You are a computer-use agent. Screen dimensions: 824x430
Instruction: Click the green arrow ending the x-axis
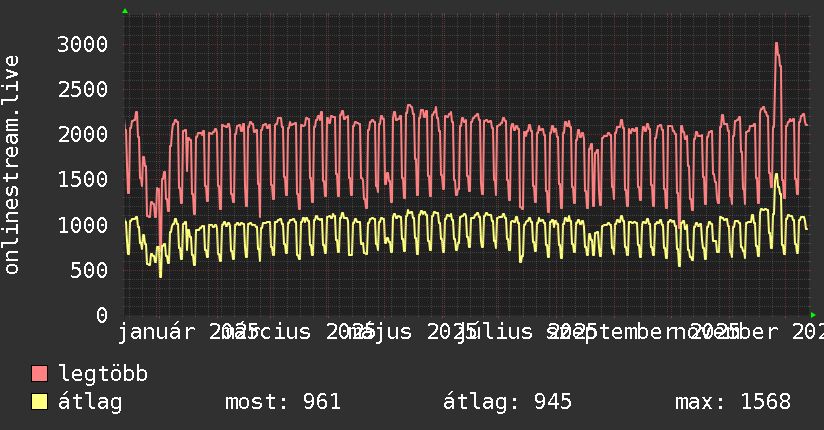click(813, 315)
